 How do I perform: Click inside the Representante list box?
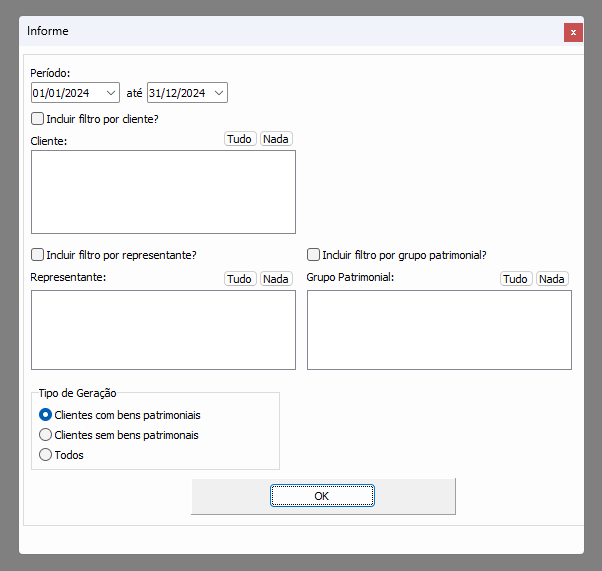pos(163,330)
